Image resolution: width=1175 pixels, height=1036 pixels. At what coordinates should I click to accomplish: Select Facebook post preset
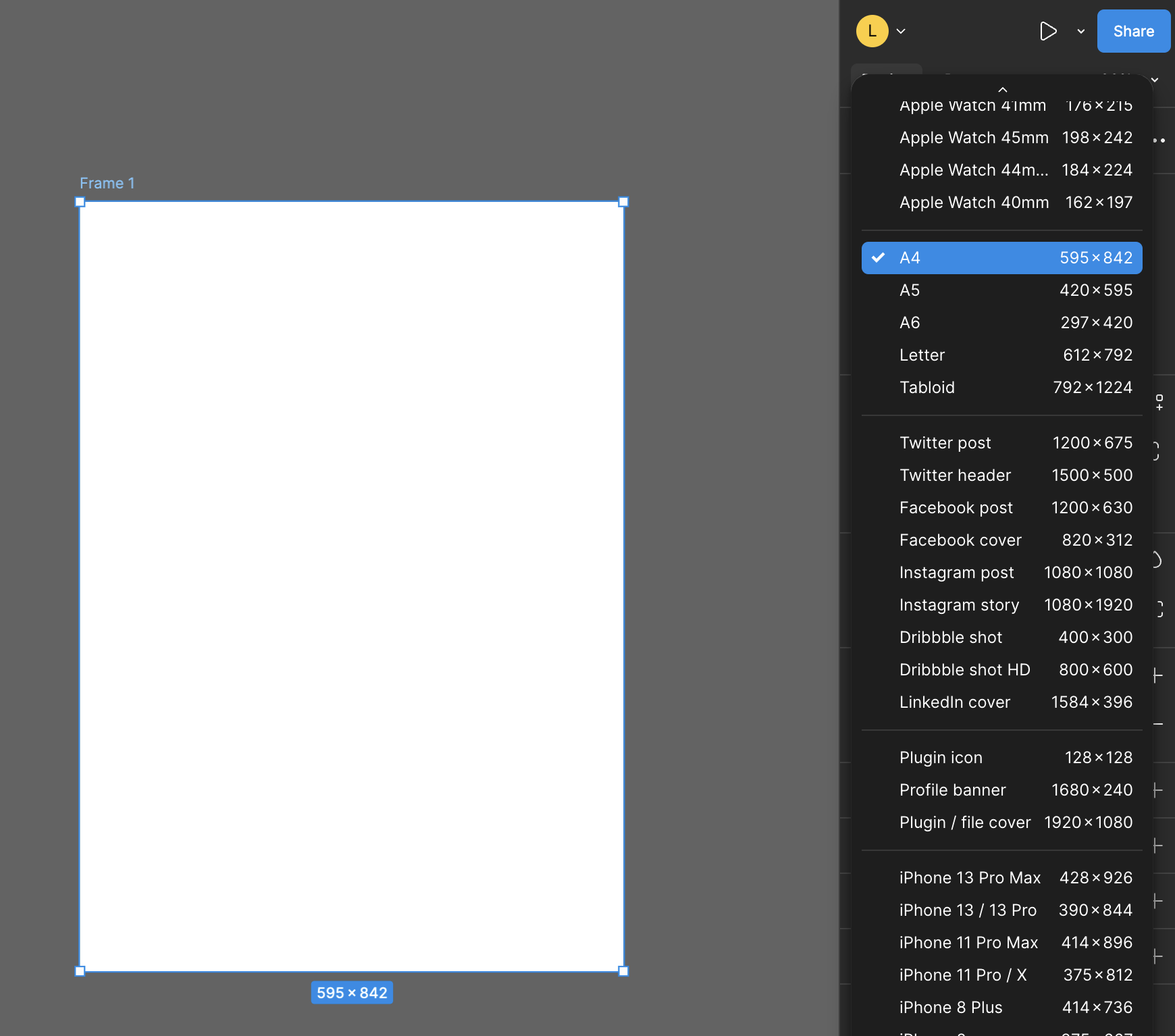(x=1002, y=508)
